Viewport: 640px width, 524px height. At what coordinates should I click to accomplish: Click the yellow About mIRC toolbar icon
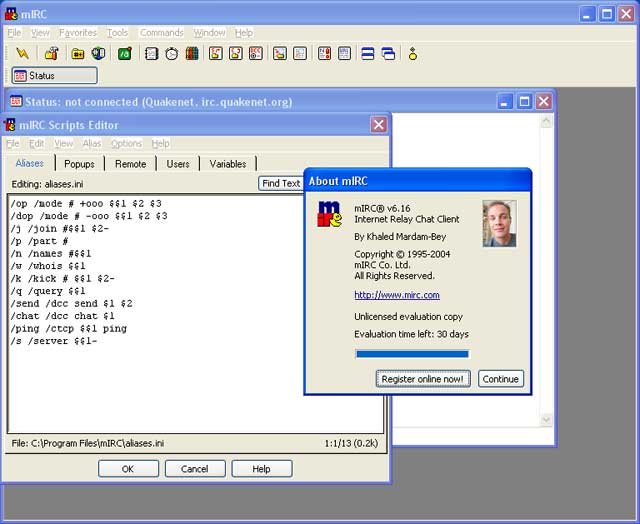413,53
